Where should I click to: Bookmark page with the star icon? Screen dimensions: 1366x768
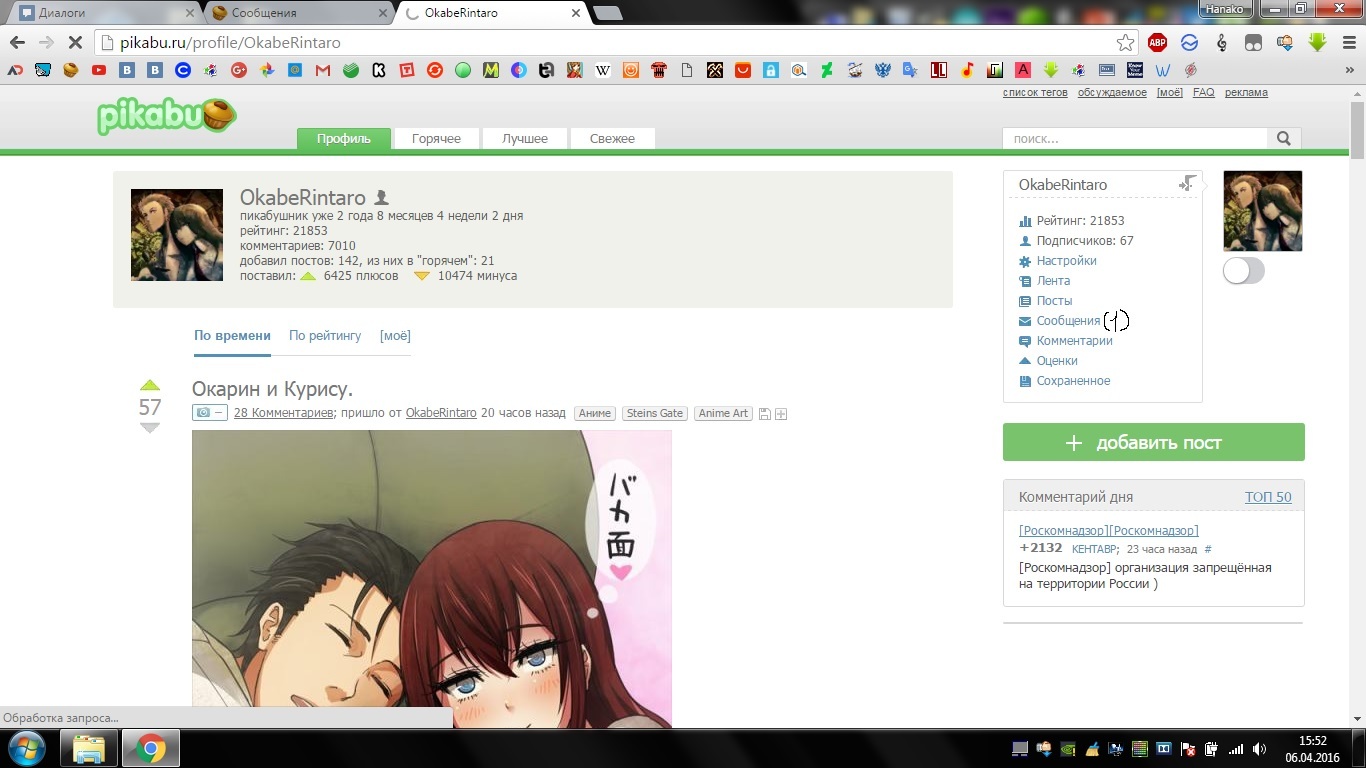pos(1126,43)
